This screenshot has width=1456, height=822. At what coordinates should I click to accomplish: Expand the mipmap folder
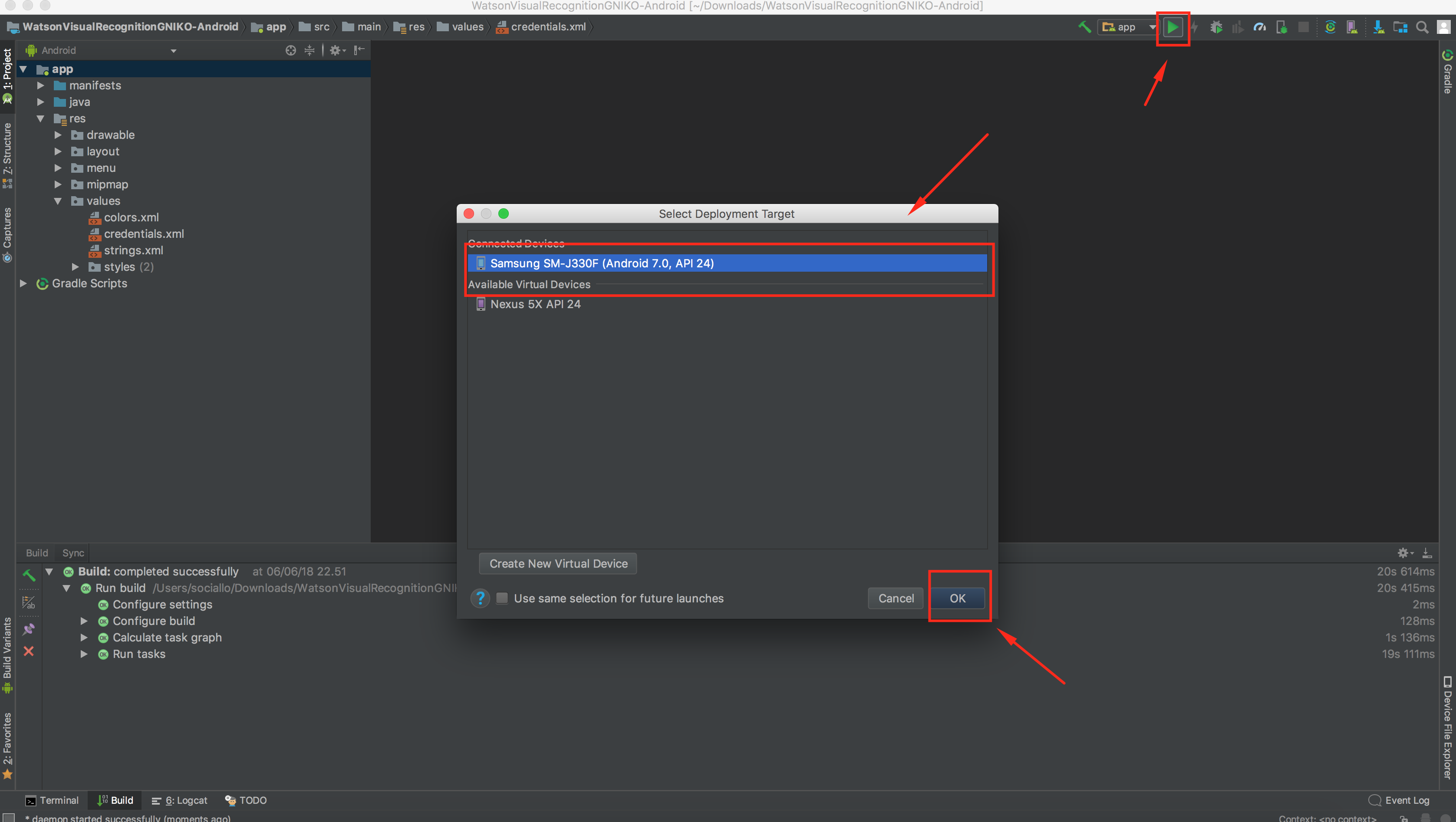(x=58, y=184)
